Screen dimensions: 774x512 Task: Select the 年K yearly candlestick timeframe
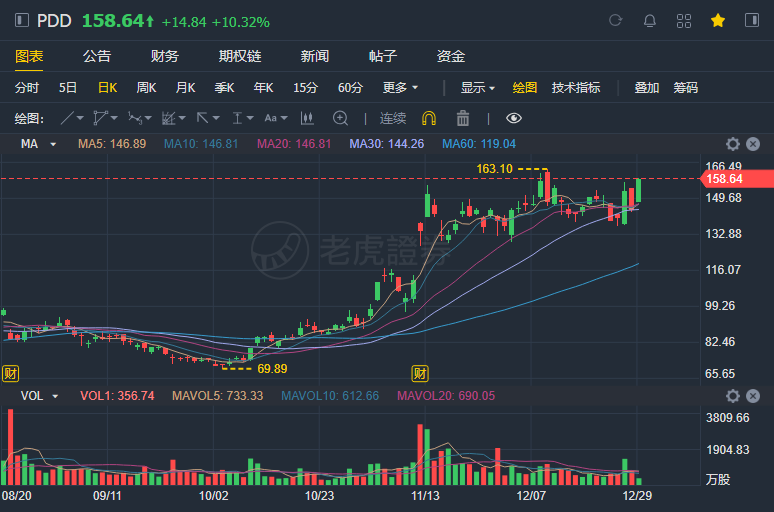coord(263,88)
